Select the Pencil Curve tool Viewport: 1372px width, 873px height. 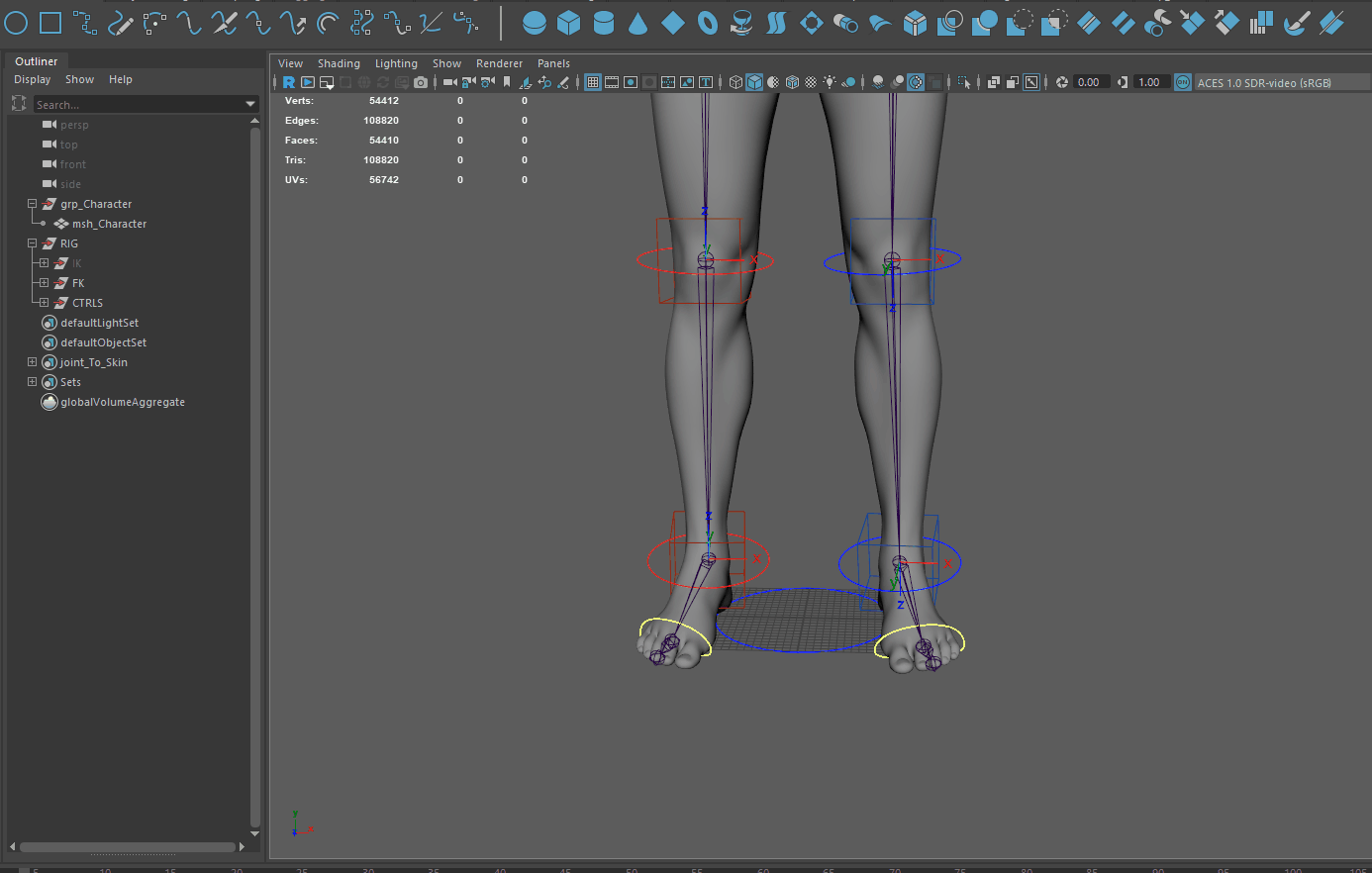pyautogui.click(x=121, y=22)
